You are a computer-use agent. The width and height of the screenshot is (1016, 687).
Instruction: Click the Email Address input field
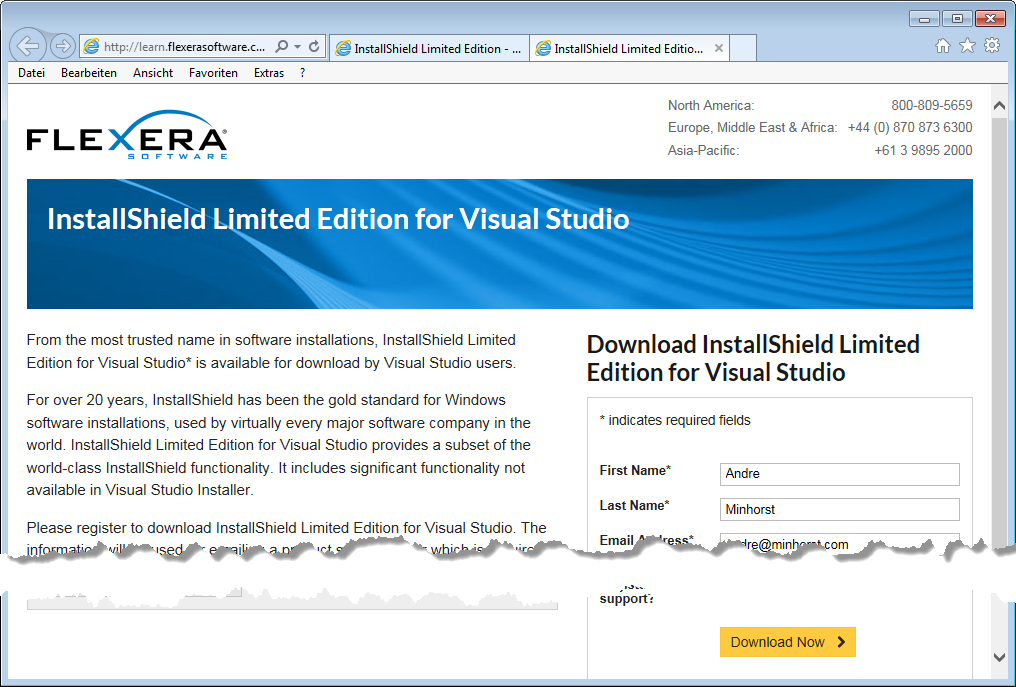tap(839, 544)
